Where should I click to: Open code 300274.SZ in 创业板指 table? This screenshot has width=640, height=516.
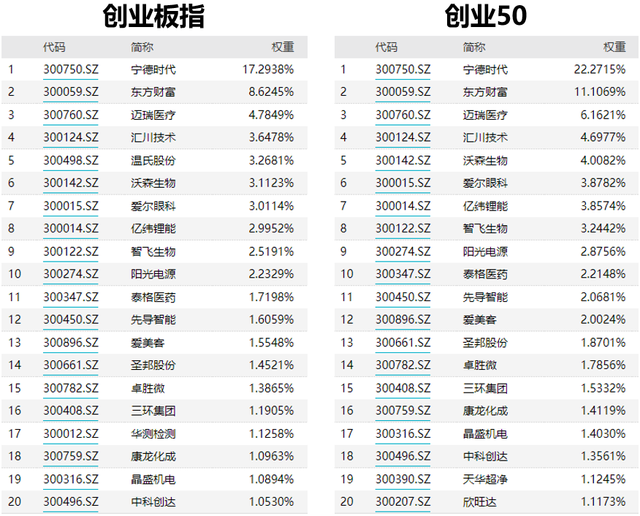[71, 274]
